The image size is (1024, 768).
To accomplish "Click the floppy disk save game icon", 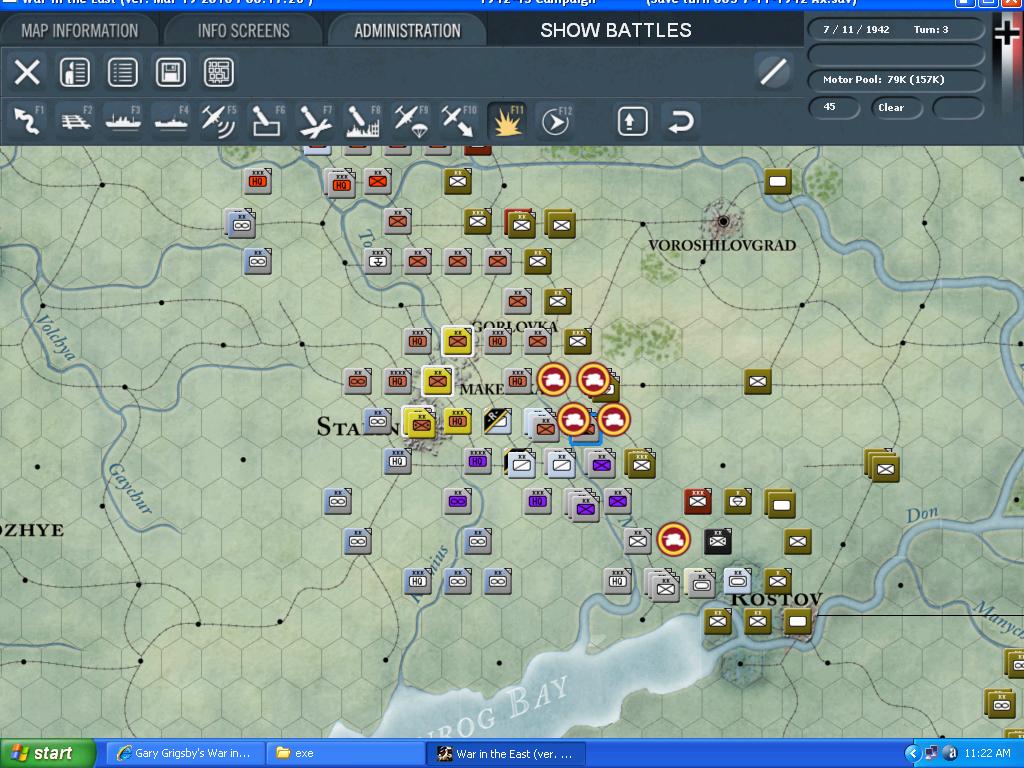I will click(170, 72).
